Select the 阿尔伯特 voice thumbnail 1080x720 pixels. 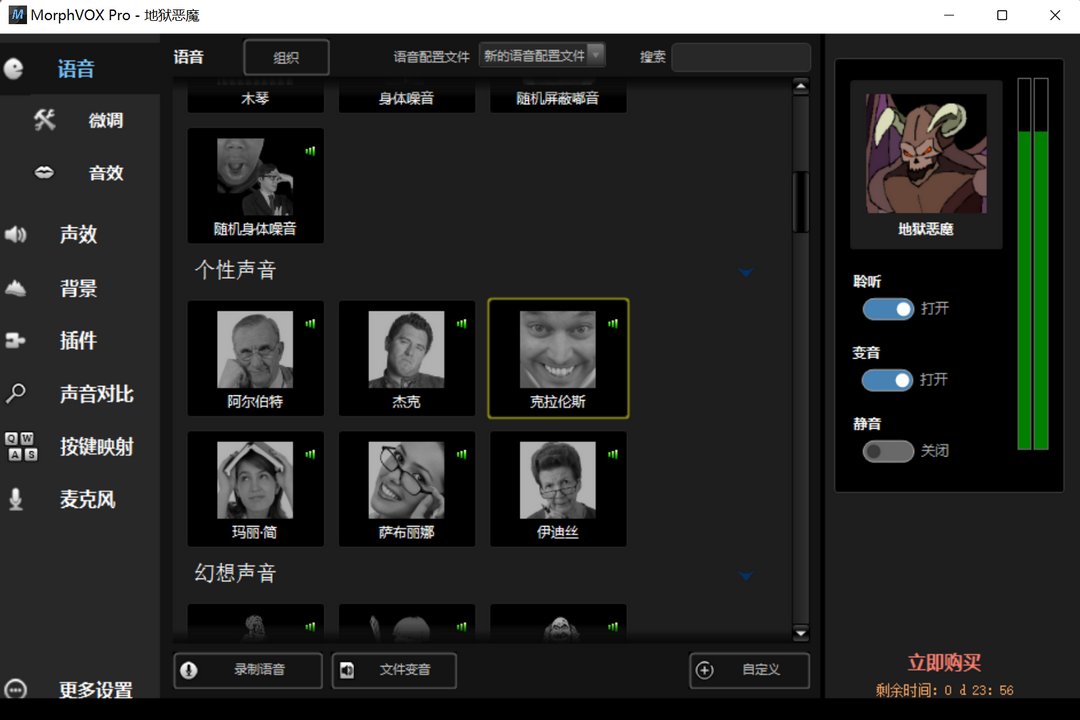tap(255, 358)
